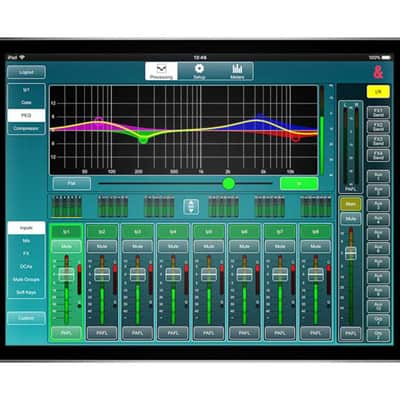The image size is (400, 400).
Task: Enable PAFL on channel Ip6
Action: click(x=244, y=333)
